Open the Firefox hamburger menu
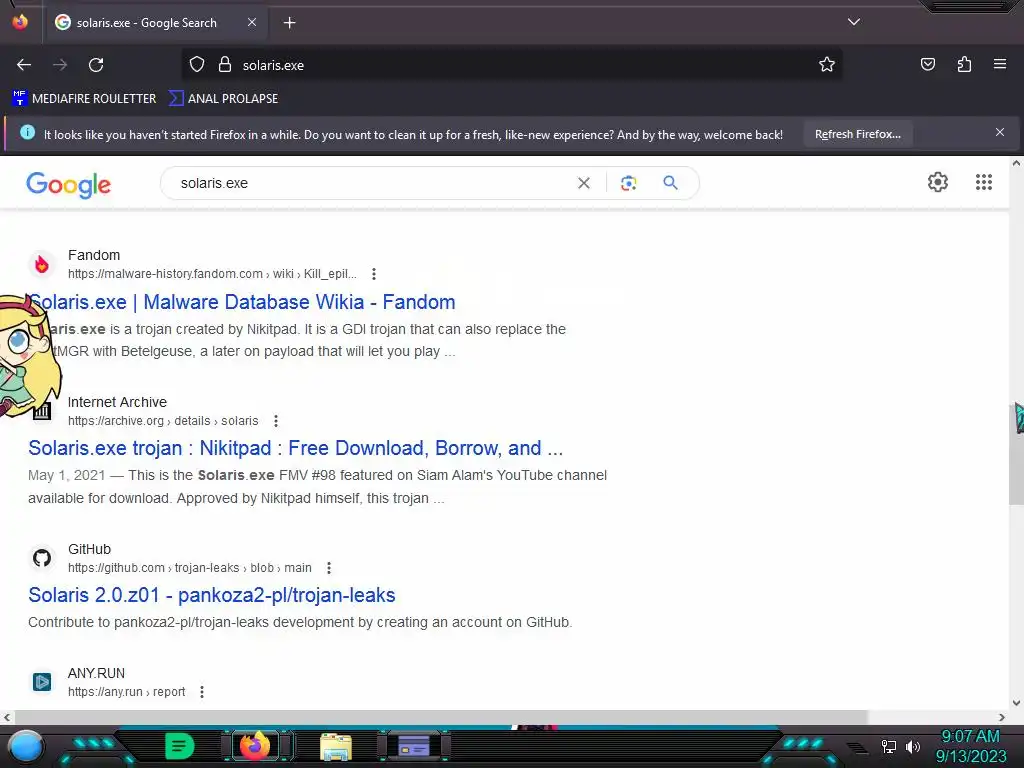Screen dimensions: 1024x768 999,64
